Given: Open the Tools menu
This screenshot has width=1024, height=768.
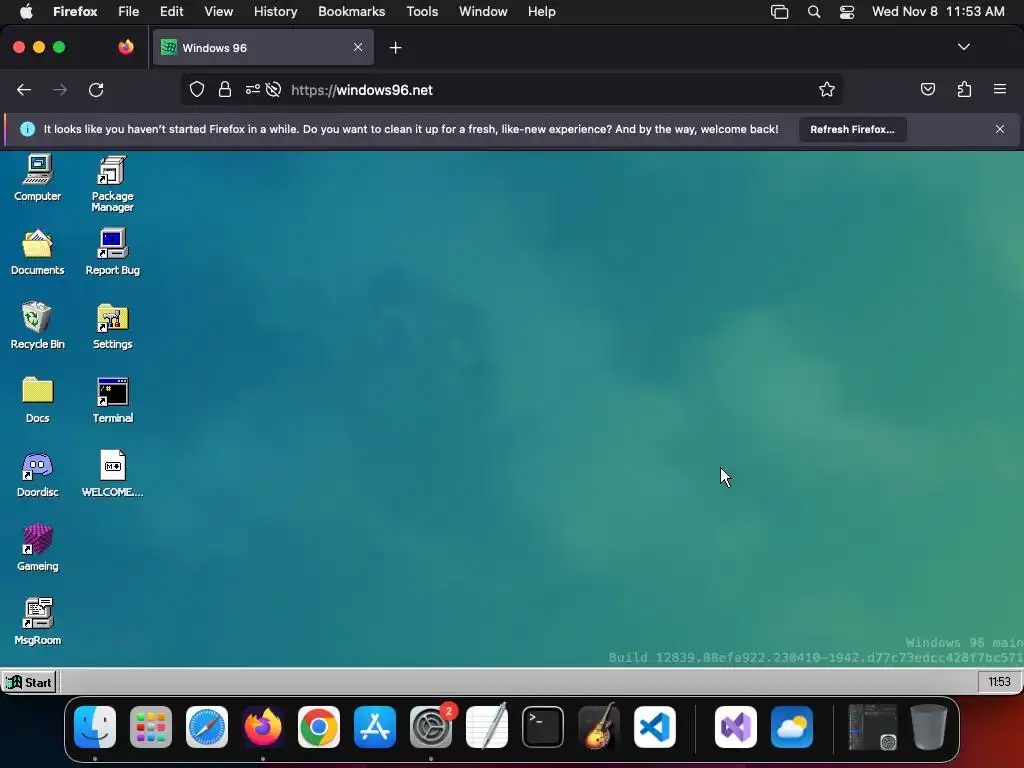Looking at the screenshot, I should click(x=422, y=12).
